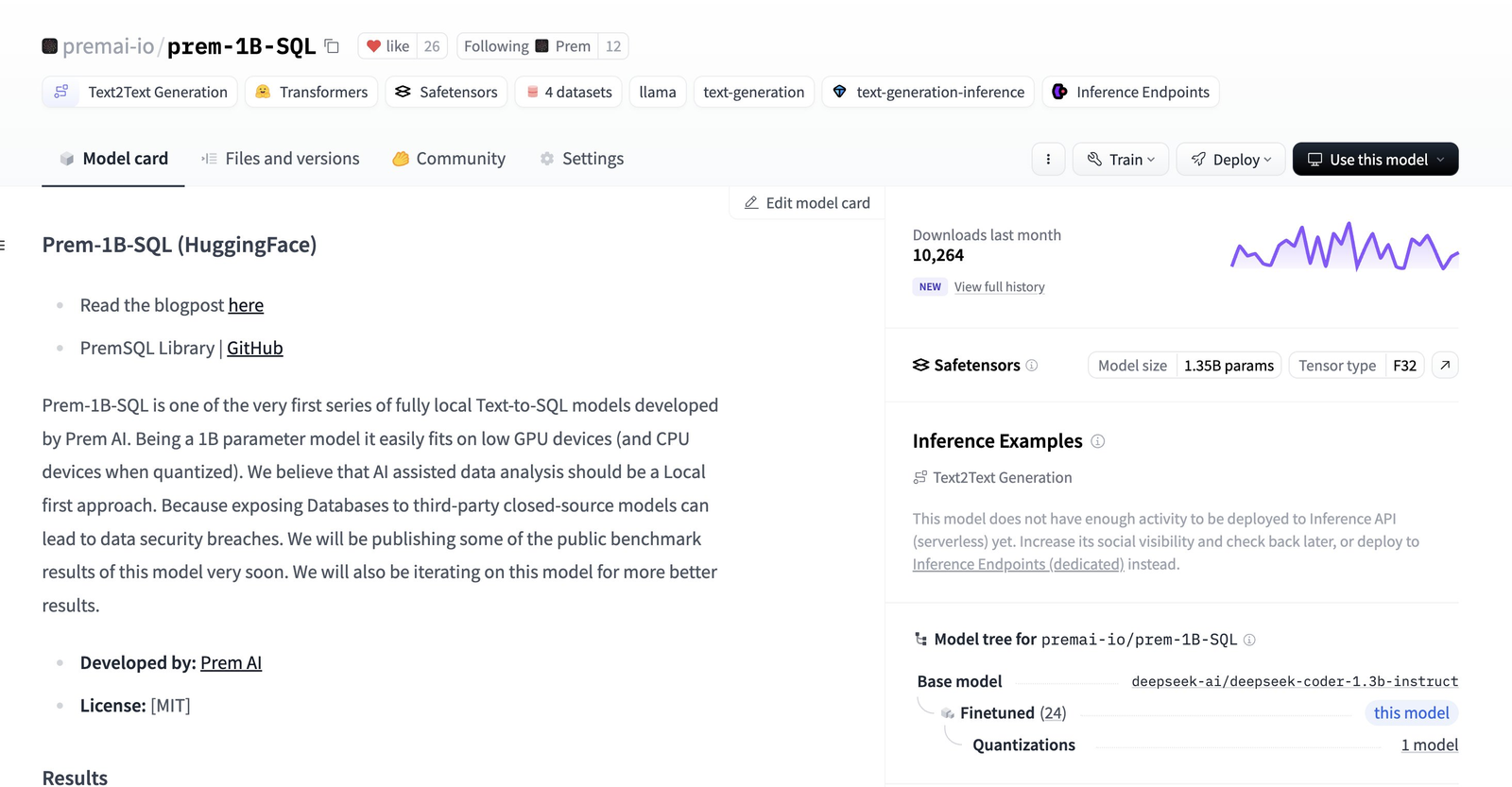This screenshot has height=787, width=1512.
Task: Open the View full history link
Action: pyautogui.click(x=999, y=287)
